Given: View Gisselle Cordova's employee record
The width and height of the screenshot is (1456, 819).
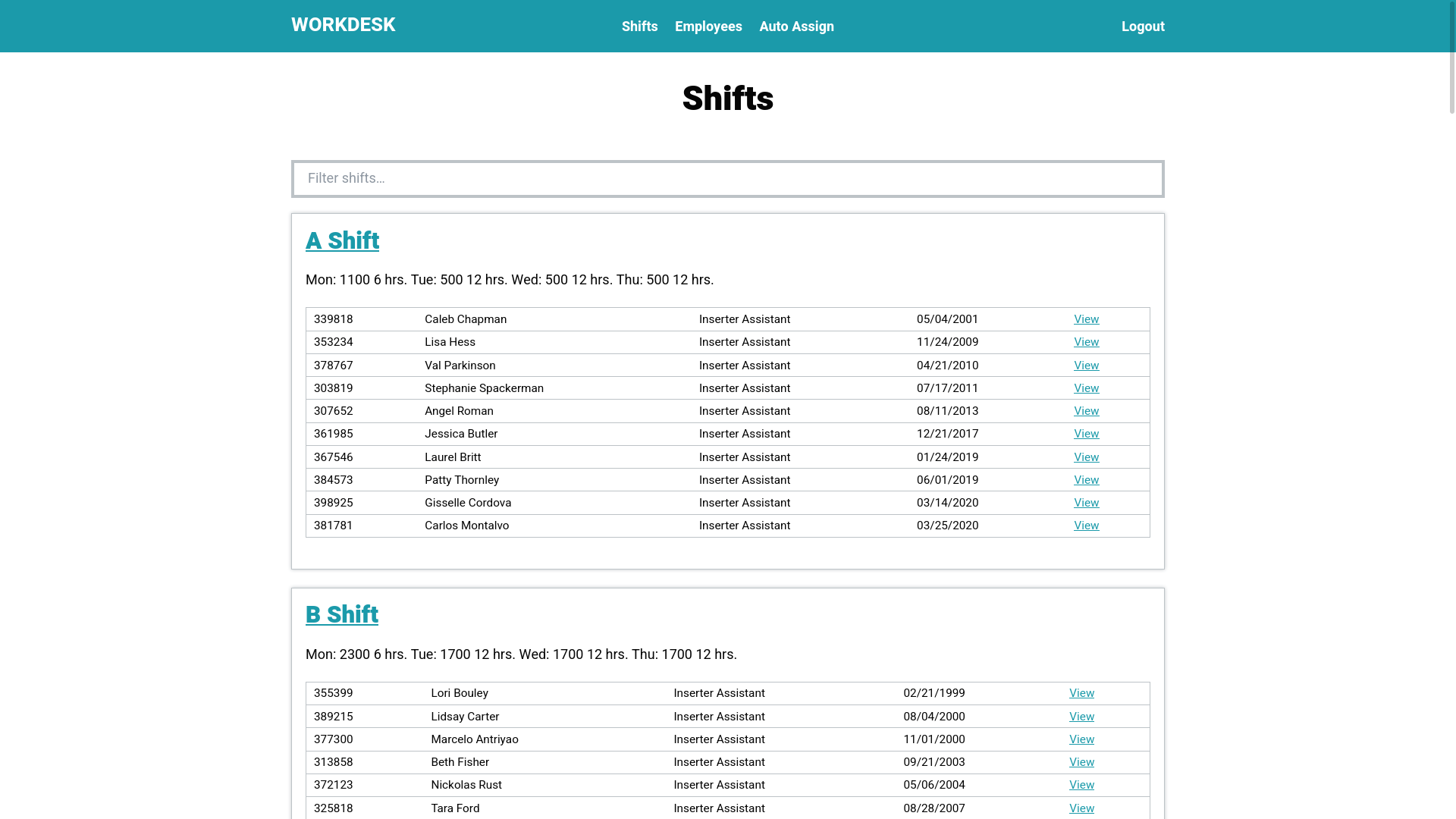Looking at the screenshot, I should 1086,503.
